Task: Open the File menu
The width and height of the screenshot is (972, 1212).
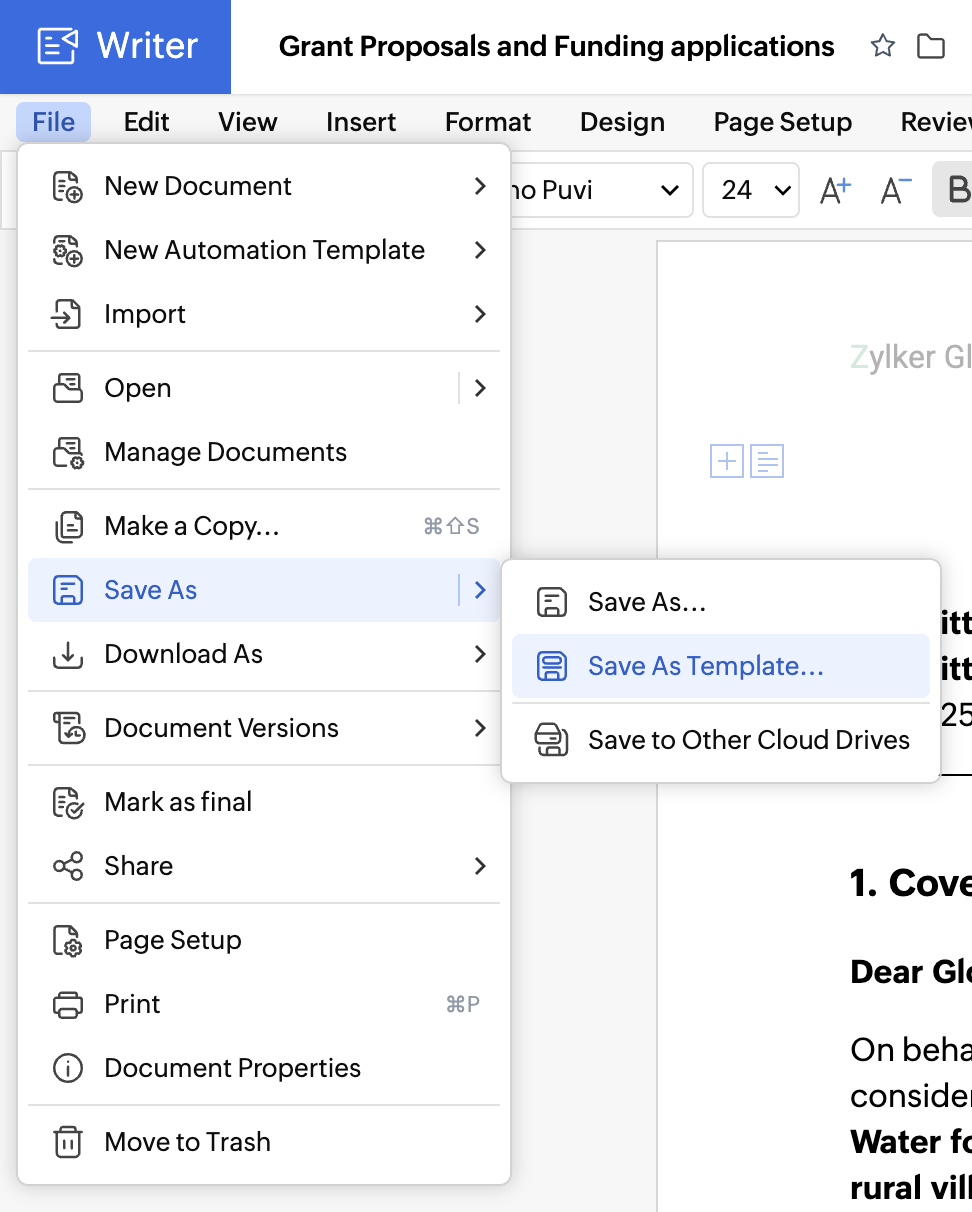Action: pyautogui.click(x=53, y=122)
